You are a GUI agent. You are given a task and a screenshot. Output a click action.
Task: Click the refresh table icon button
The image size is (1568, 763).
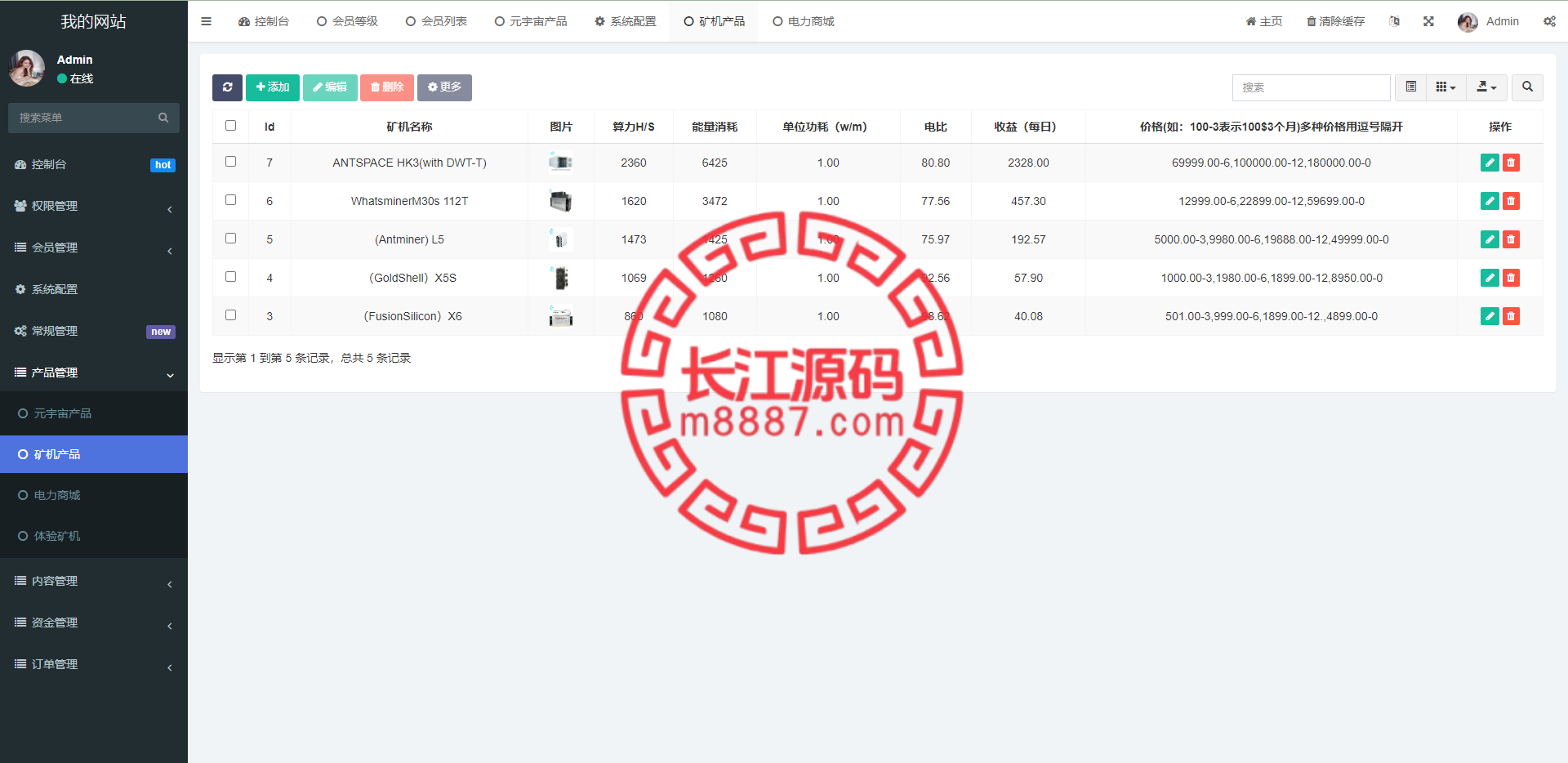[x=227, y=87]
